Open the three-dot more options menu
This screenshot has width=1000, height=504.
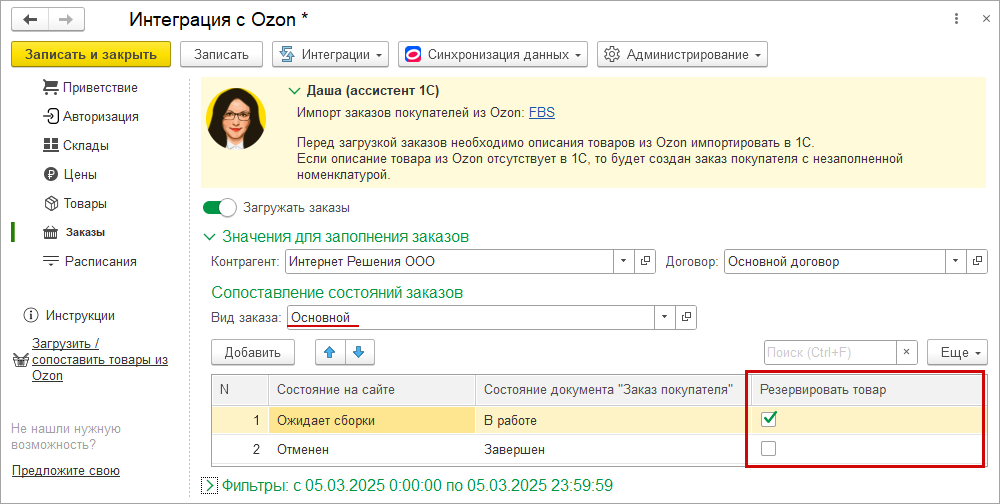tap(956, 19)
